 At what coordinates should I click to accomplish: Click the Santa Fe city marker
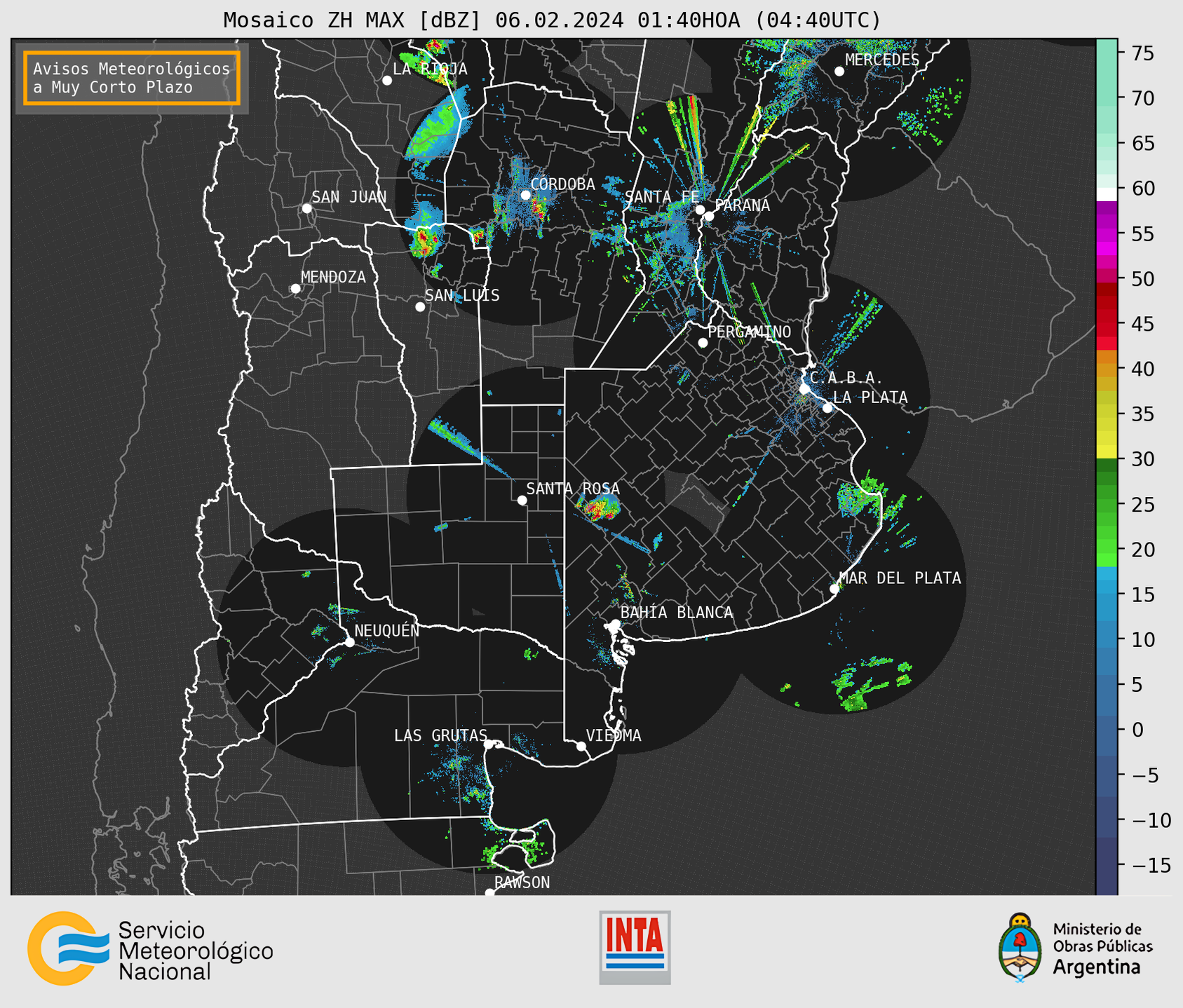[x=700, y=210]
